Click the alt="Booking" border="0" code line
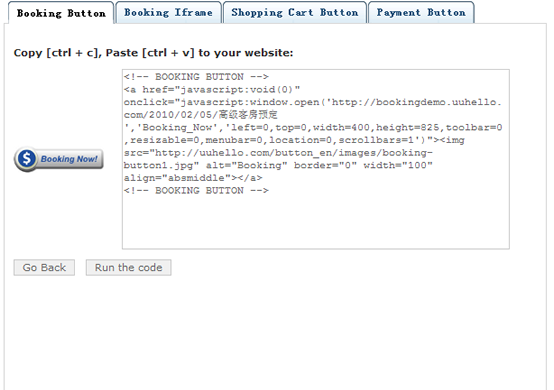The width and height of the screenshot is (554, 390). pyautogui.click(x=278, y=165)
